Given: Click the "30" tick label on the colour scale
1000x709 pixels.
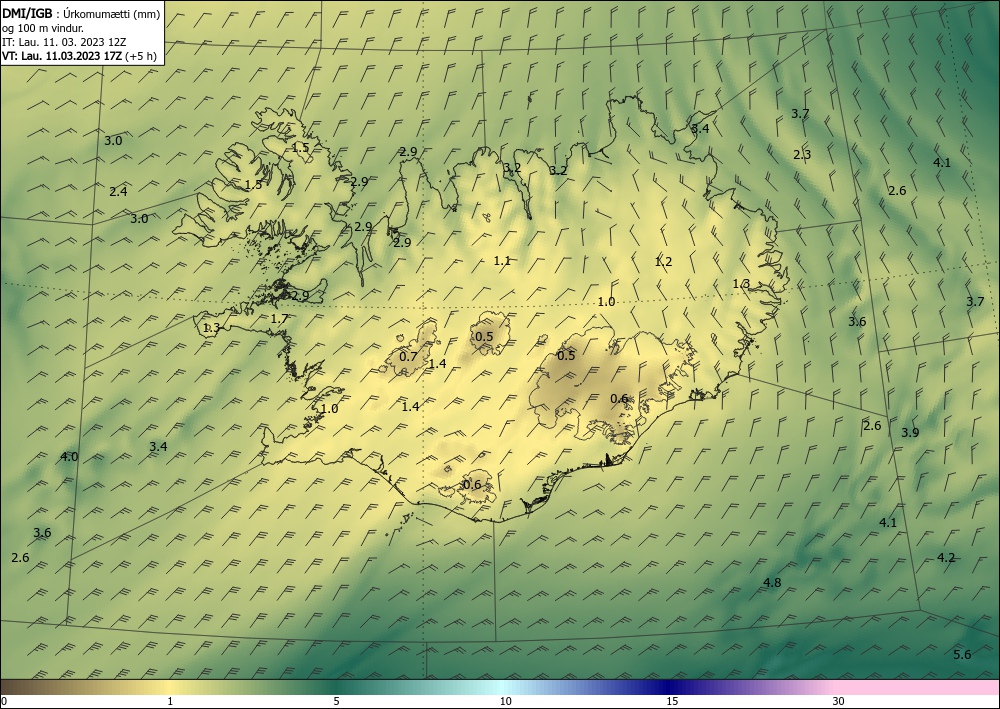Looking at the screenshot, I should 839,702.
